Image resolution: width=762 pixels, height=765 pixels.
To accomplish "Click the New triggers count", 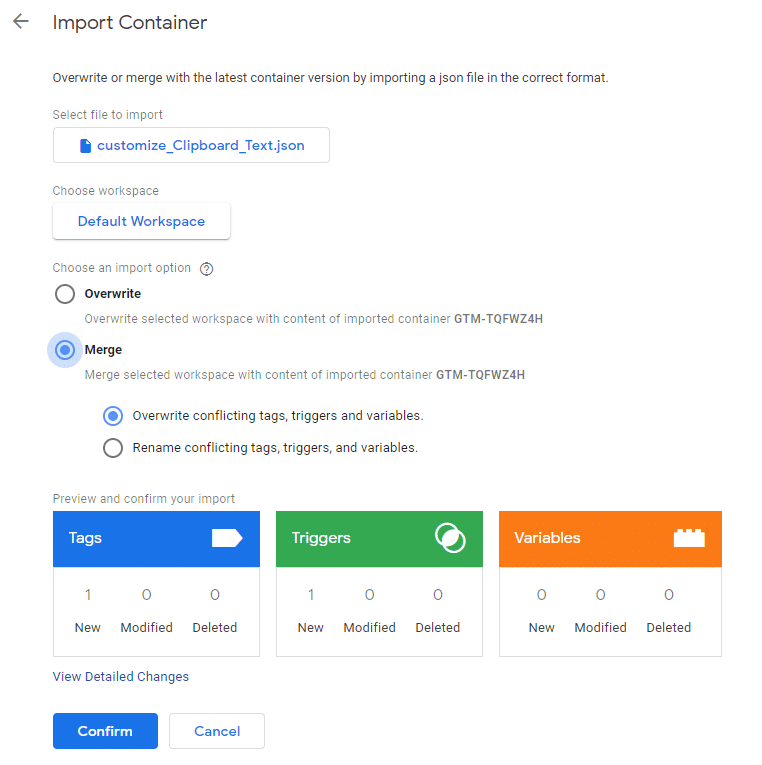I will pos(310,595).
